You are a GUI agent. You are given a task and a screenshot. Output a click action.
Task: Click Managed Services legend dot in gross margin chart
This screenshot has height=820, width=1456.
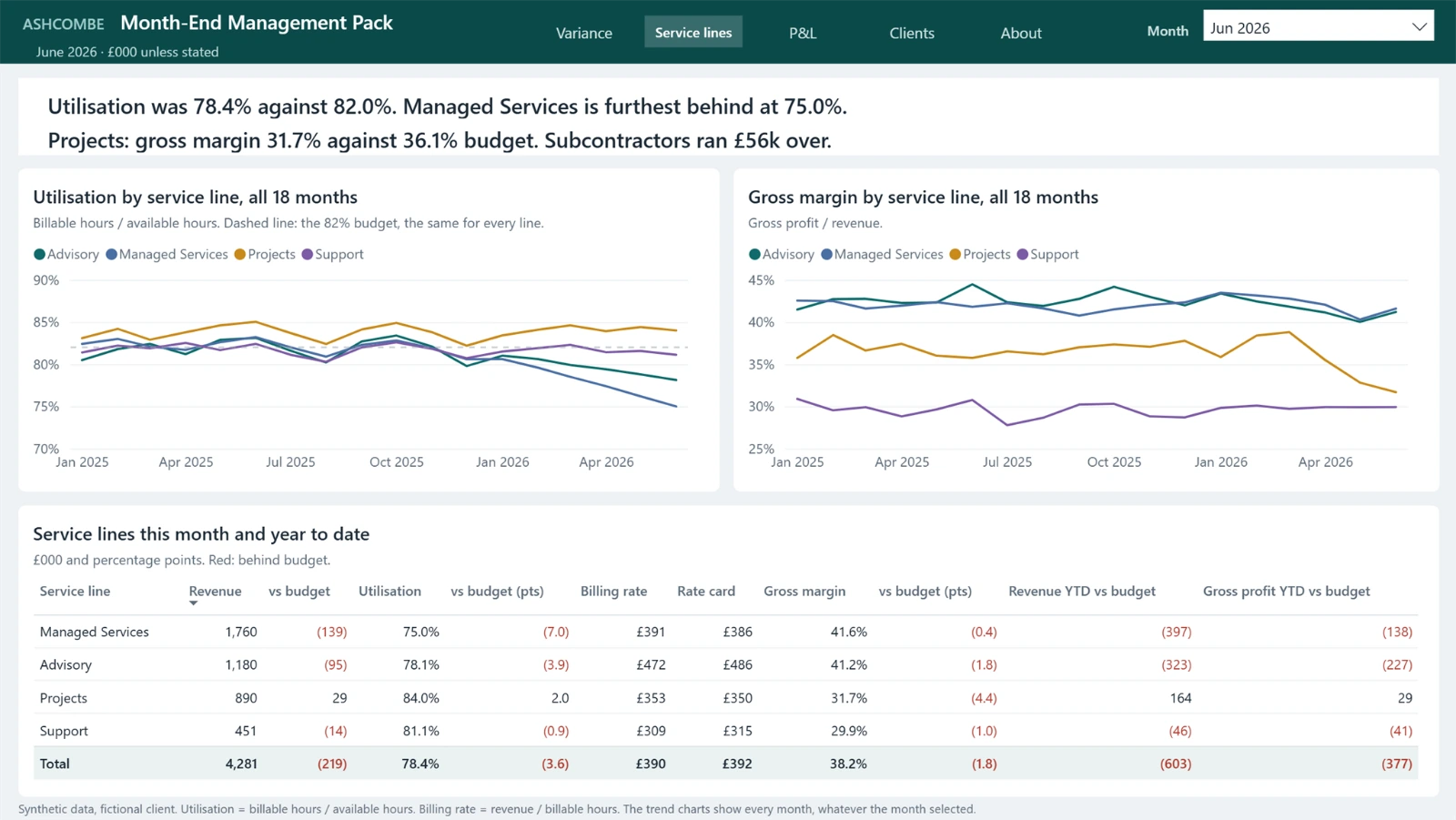click(826, 255)
